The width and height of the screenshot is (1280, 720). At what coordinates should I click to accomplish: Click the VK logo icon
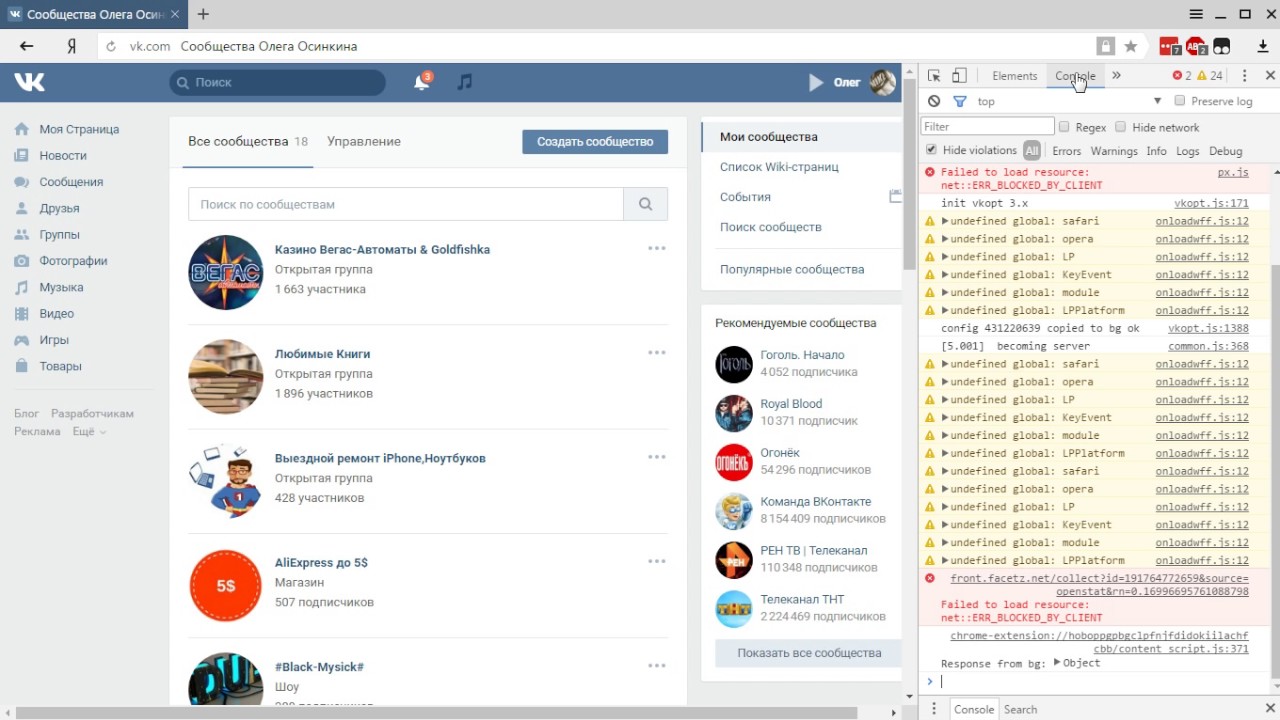click(29, 82)
